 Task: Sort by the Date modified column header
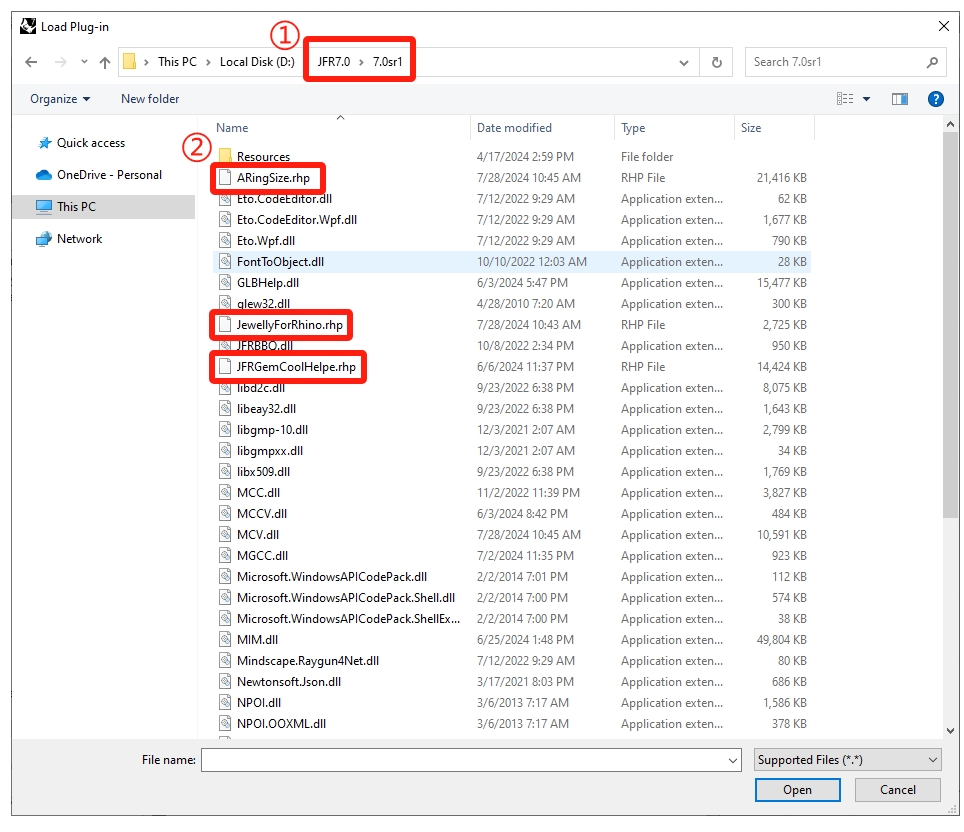(514, 128)
